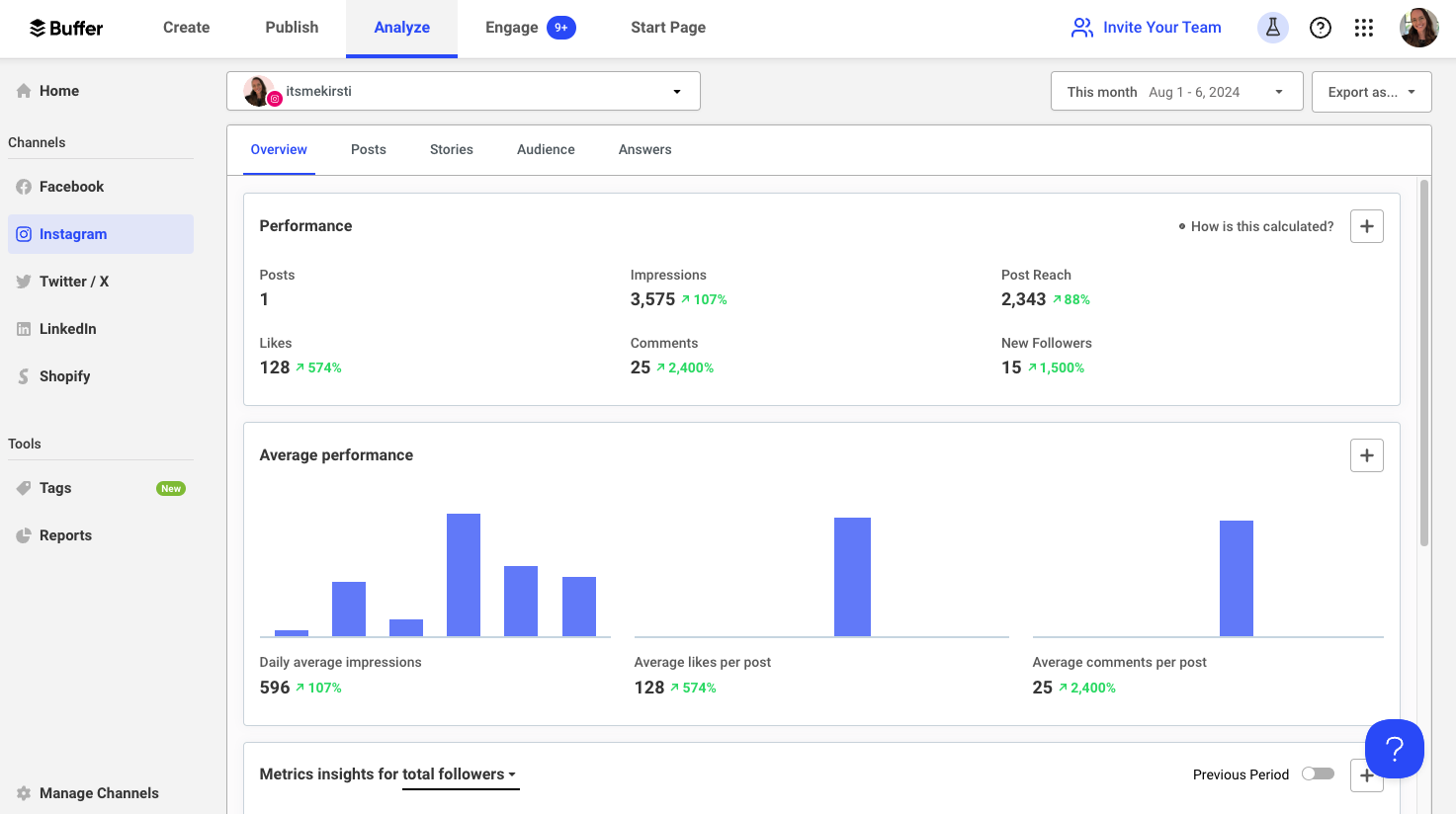Screen dimensions: 1456x814
Task: Enable the Previous Period comparison toggle
Action: point(1318,774)
